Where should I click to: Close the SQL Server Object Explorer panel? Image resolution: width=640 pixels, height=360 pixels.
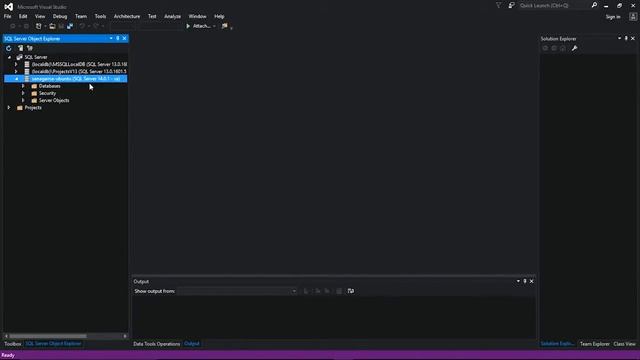124,38
